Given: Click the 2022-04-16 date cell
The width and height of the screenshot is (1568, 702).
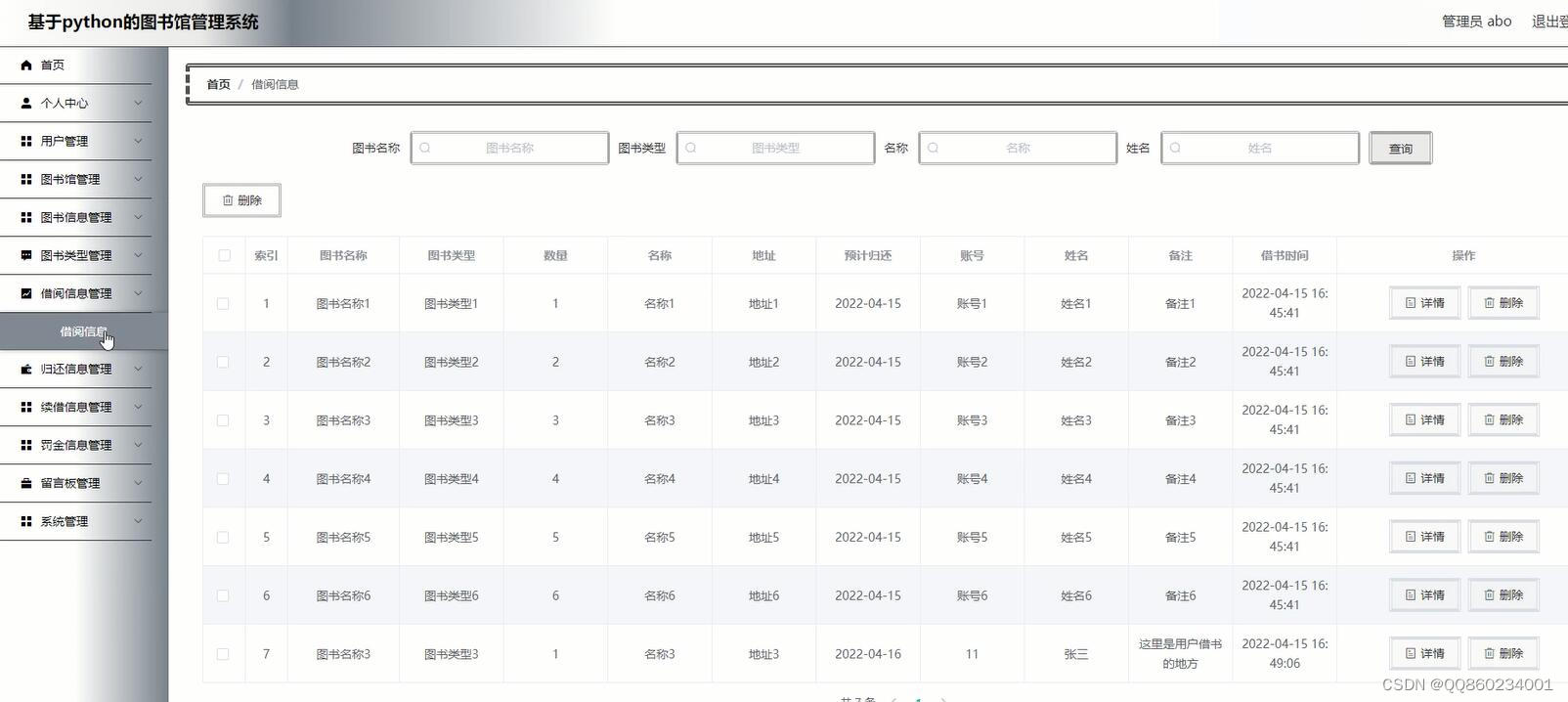Looking at the screenshot, I should click(x=868, y=654).
